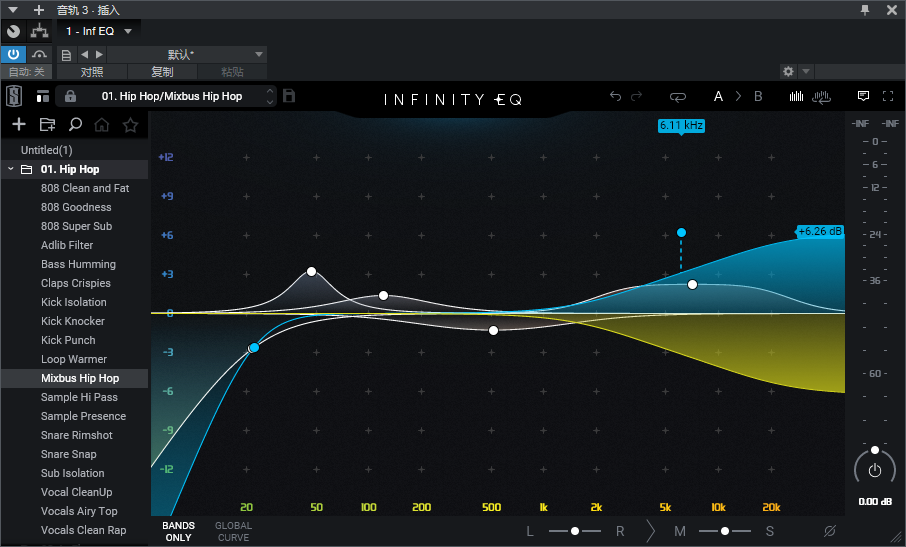Show favorite presets with star icon
This screenshot has width=906, height=547.
click(x=131, y=124)
